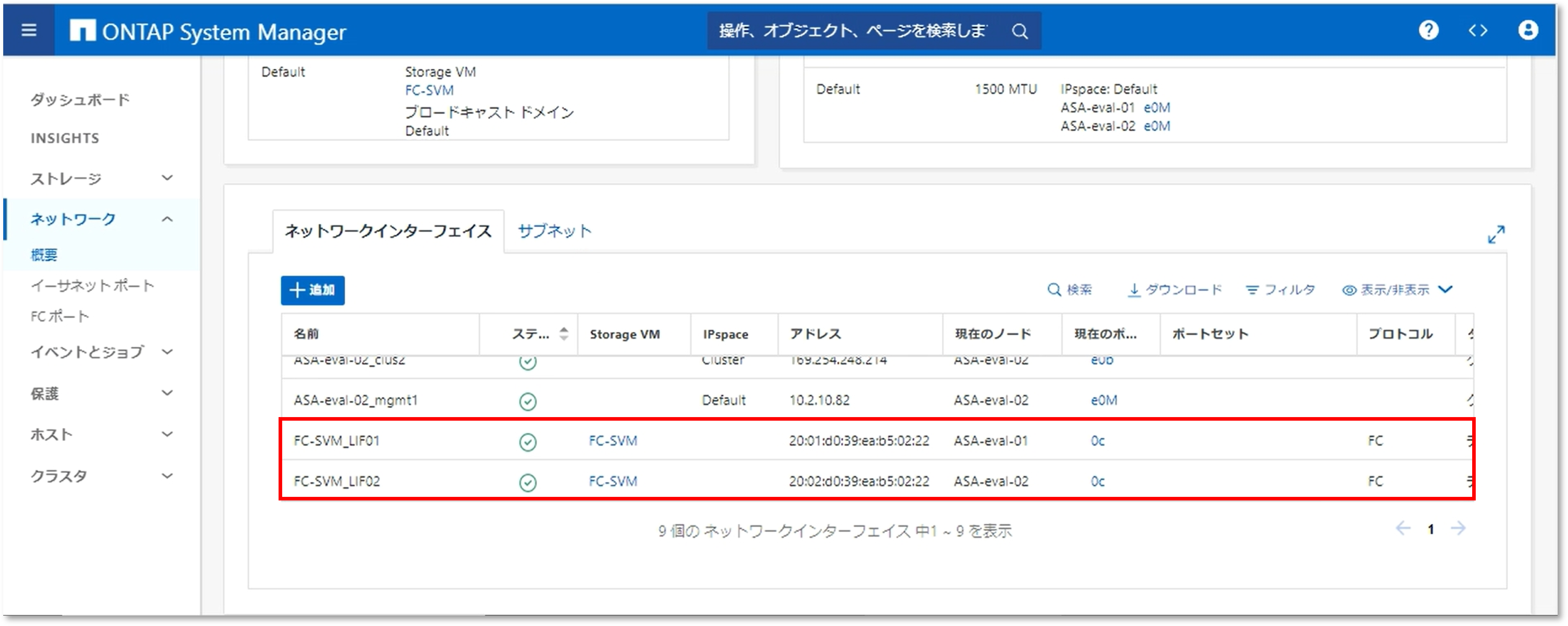Screen dimensions: 1568x626
Task: Click the 10.2.10.82 address cell
Action: (819, 401)
